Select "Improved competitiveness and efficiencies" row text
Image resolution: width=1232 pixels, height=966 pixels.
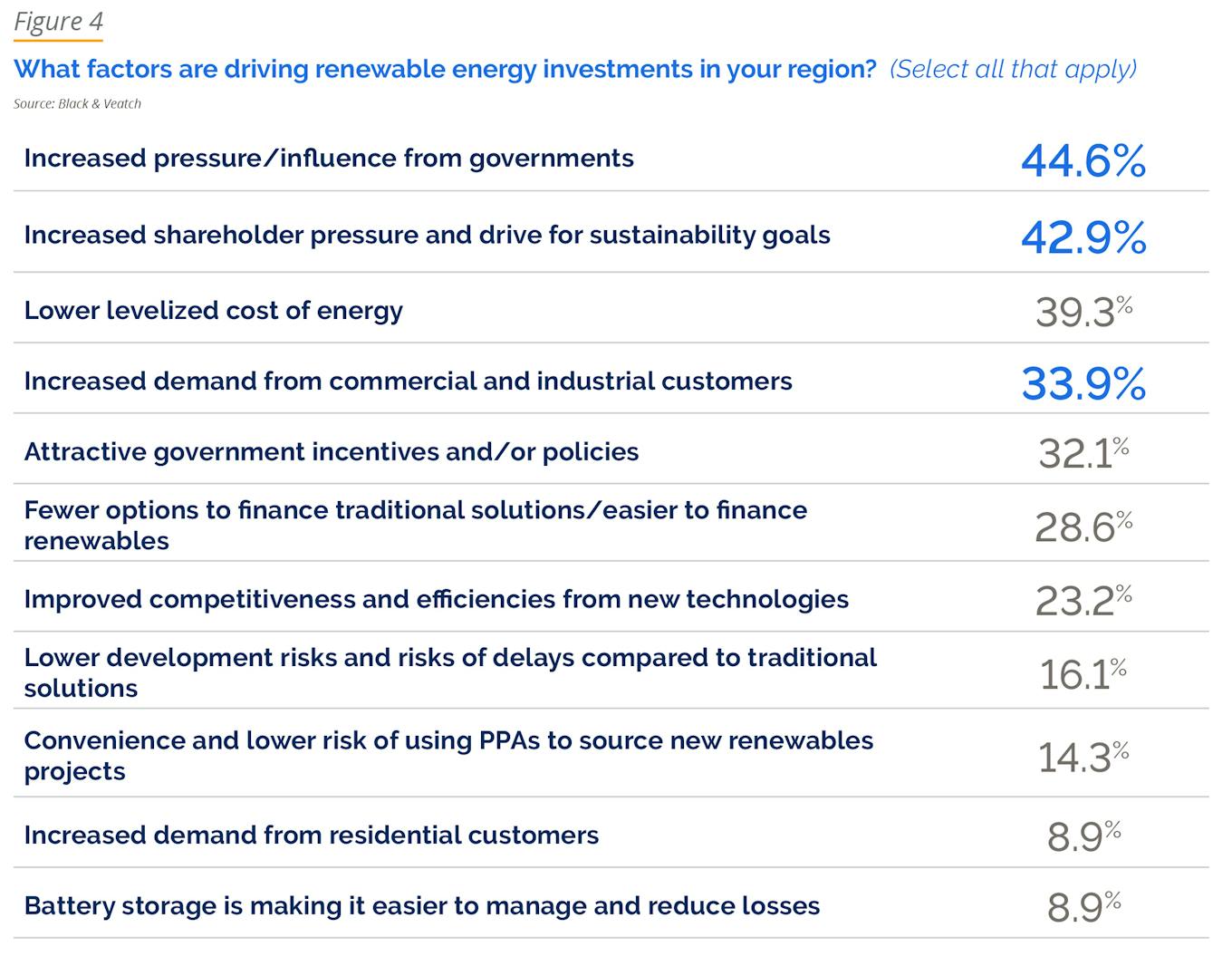(436, 600)
